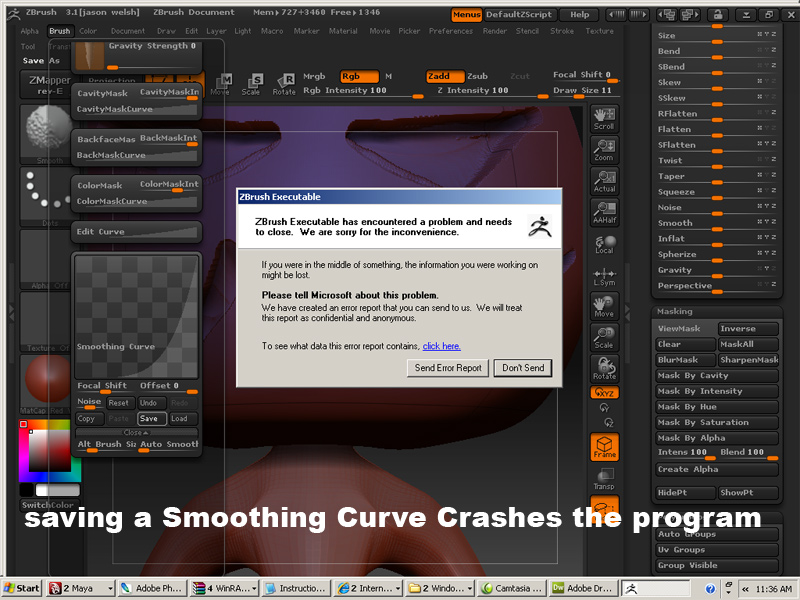
Task: Toggle ViewMask in Masking panel
Action: (x=685, y=329)
